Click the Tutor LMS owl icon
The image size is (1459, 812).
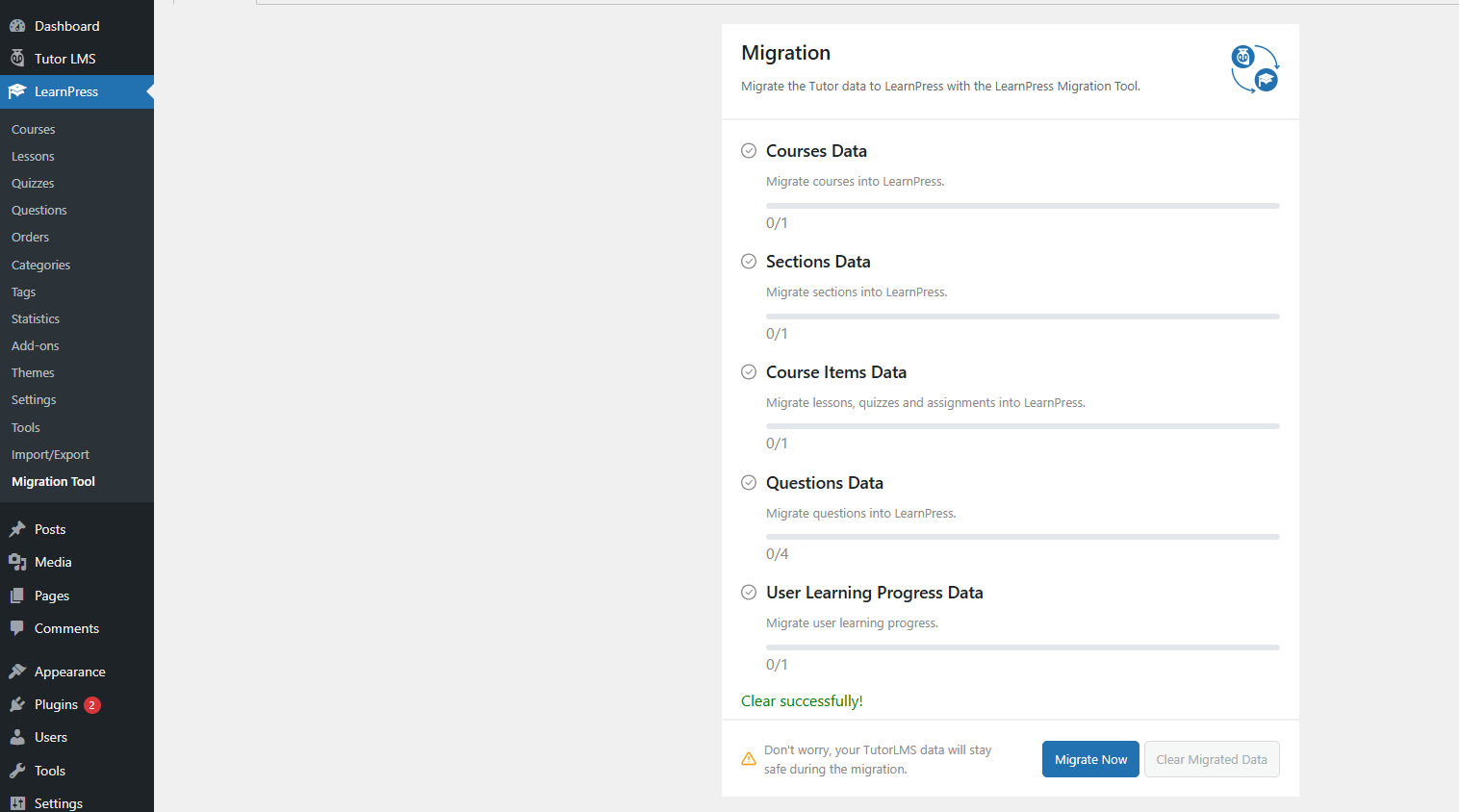[x=17, y=59]
